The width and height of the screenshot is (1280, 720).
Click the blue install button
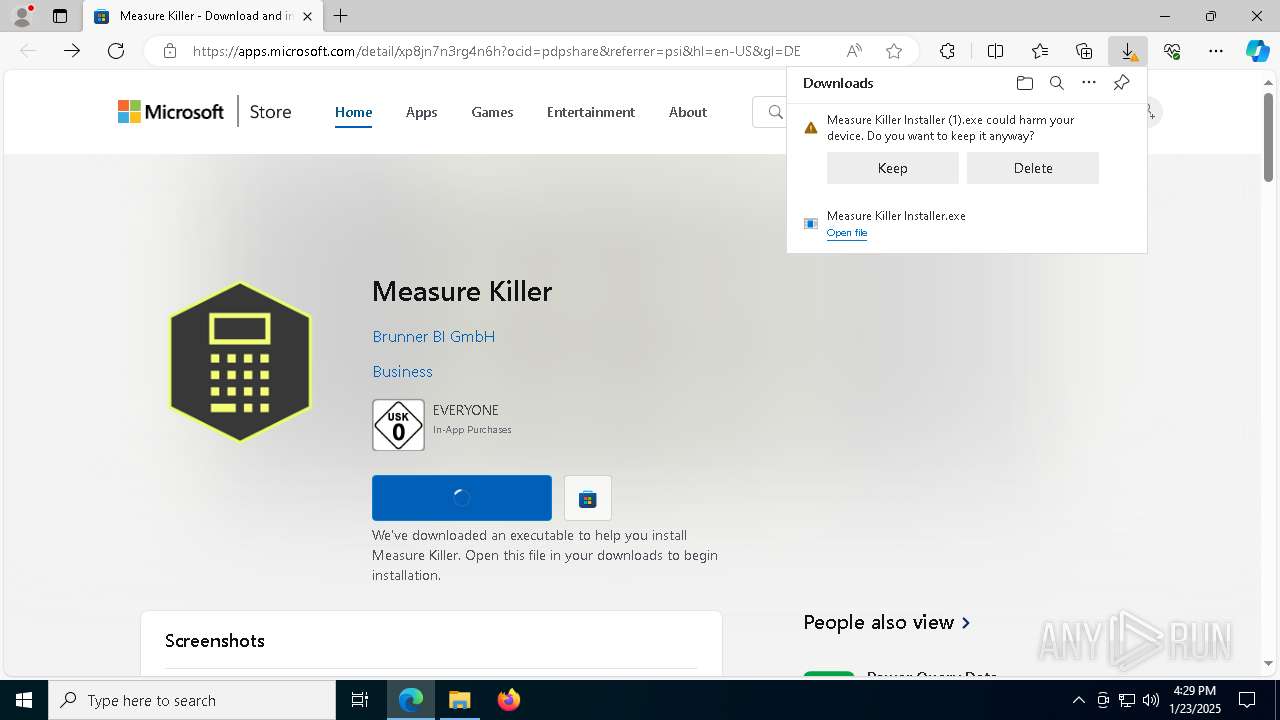click(x=462, y=498)
